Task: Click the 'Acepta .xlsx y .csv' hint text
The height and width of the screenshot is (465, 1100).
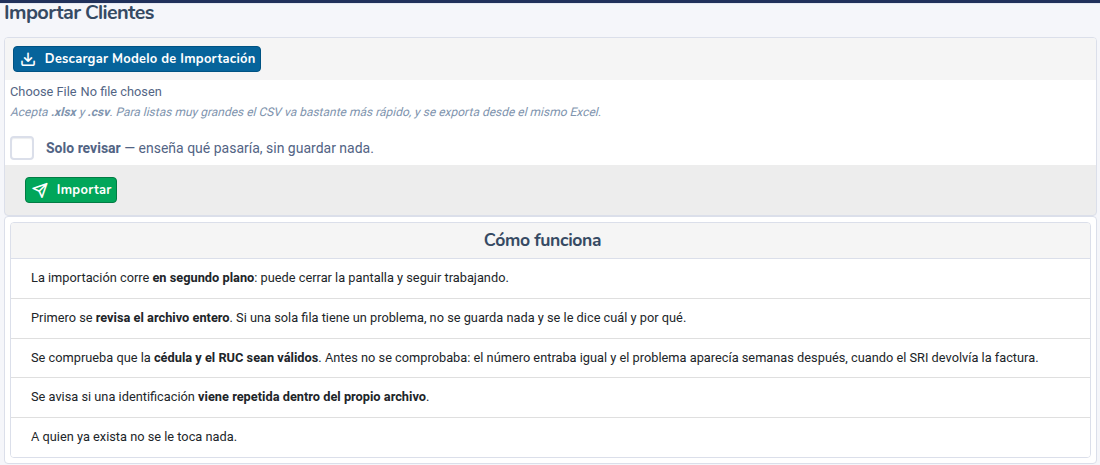Action: pos(305,112)
